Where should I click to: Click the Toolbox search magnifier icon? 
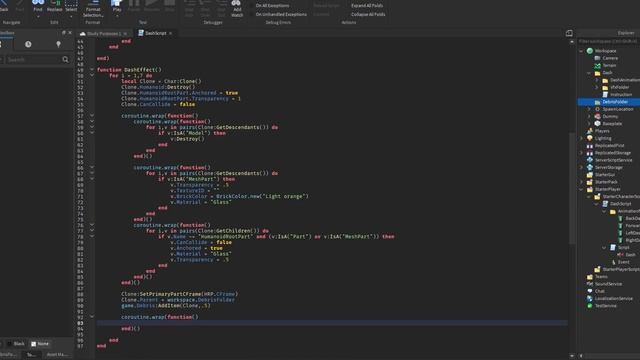pos(65,60)
